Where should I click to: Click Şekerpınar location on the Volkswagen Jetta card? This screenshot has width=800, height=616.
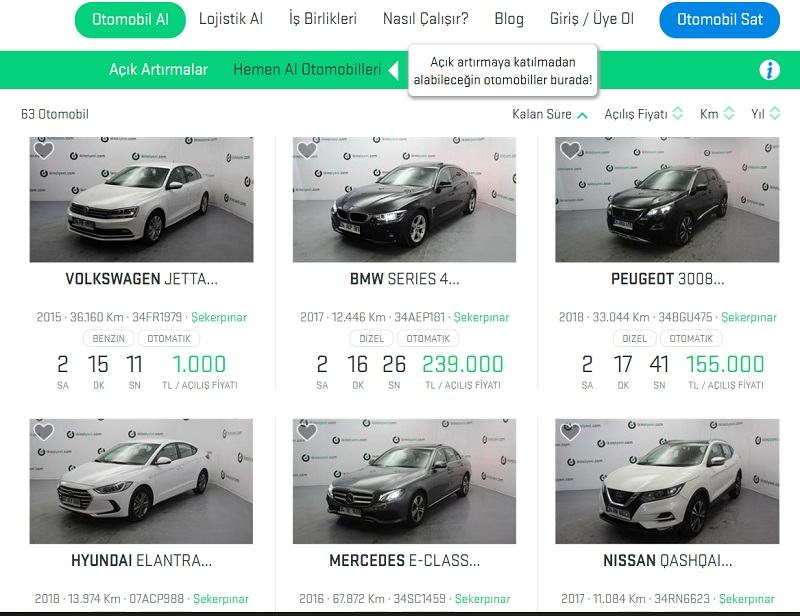pos(219,317)
